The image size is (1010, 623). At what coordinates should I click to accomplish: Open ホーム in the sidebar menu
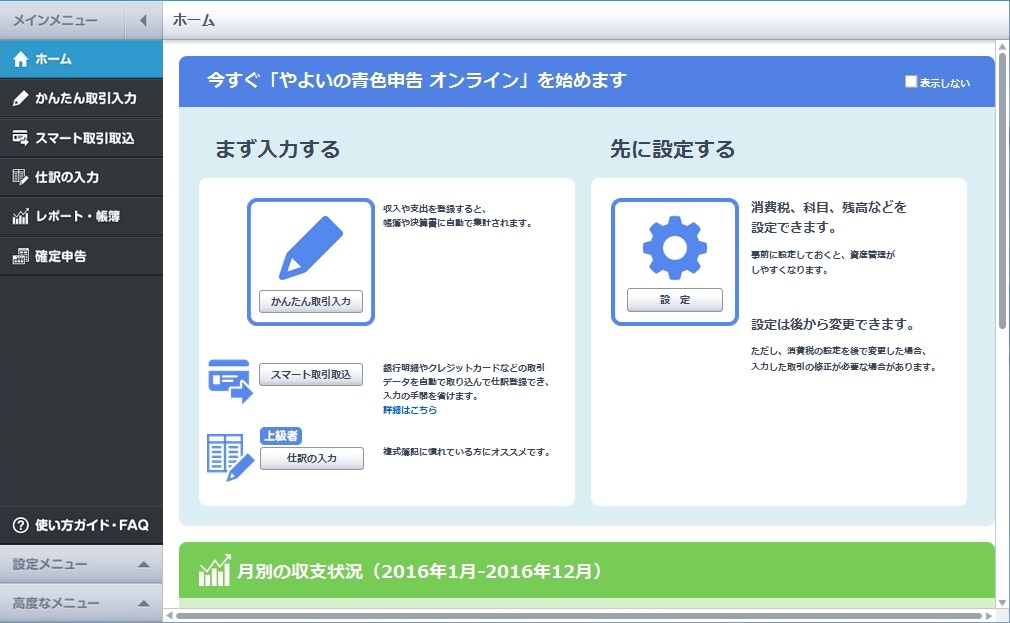tap(81, 59)
